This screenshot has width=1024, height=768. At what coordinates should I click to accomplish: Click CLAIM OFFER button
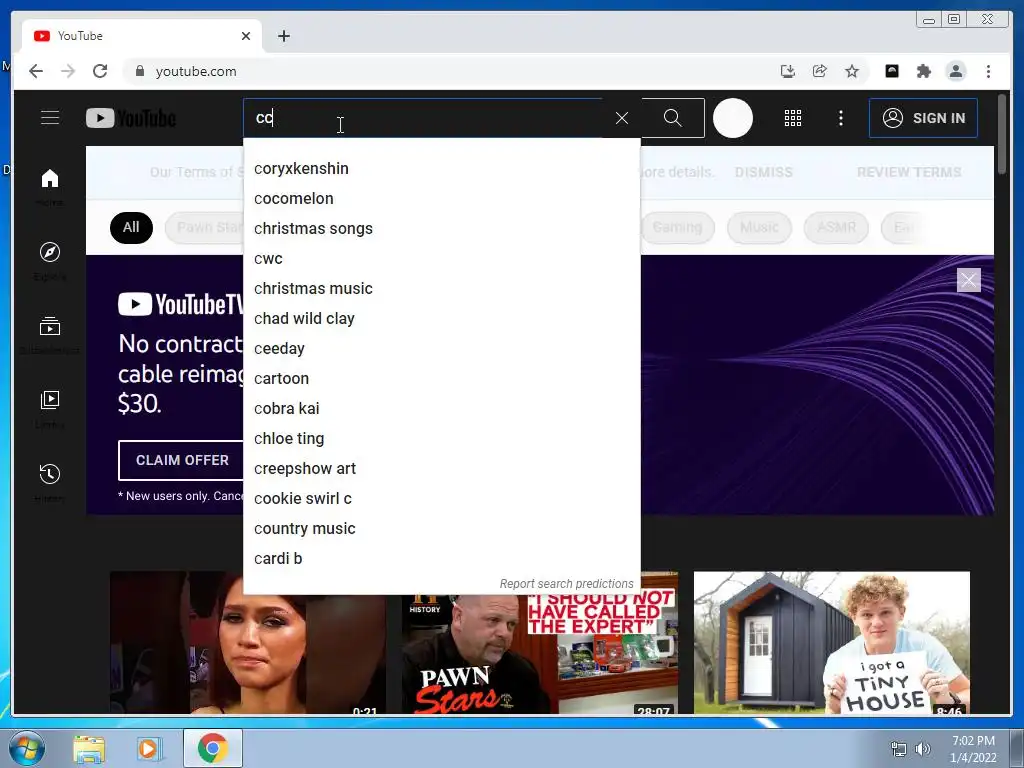(x=182, y=460)
